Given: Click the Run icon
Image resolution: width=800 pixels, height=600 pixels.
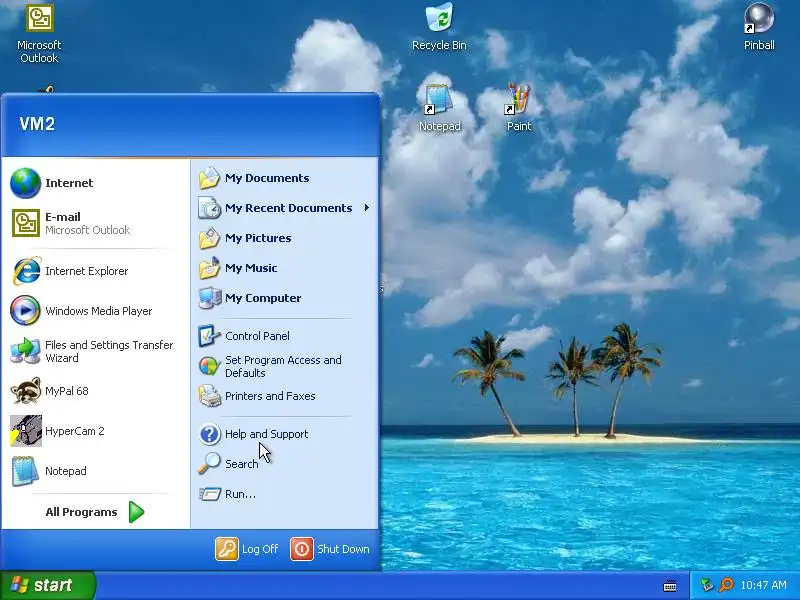Looking at the screenshot, I should pos(209,494).
